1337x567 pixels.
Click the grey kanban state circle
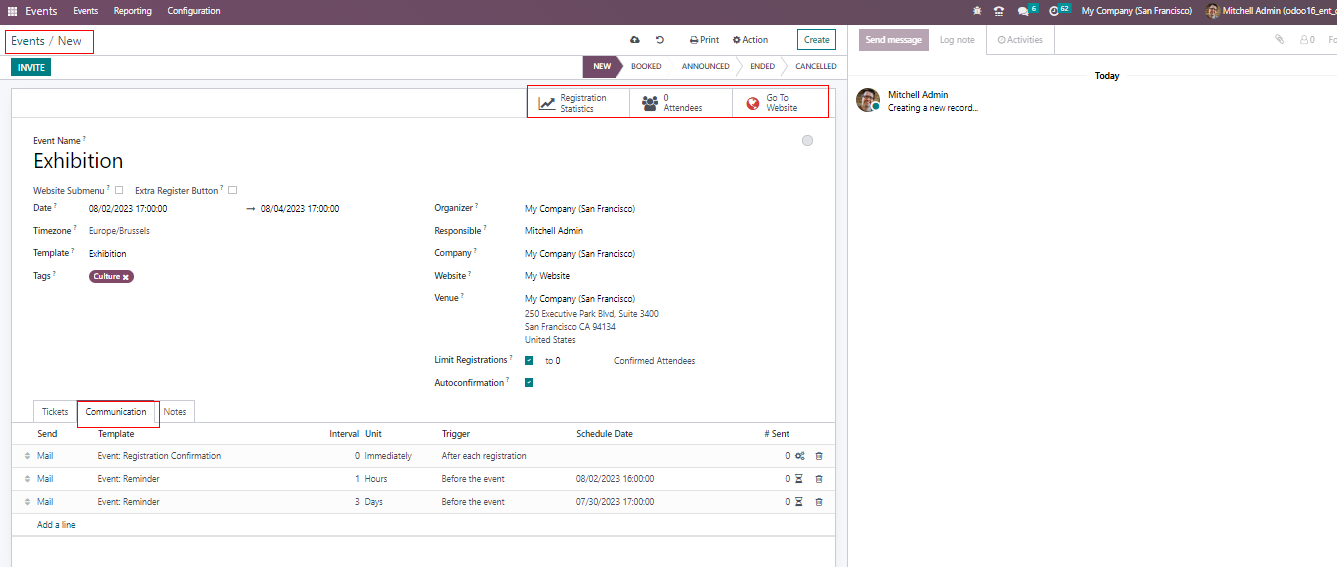(x=807, y=141)
